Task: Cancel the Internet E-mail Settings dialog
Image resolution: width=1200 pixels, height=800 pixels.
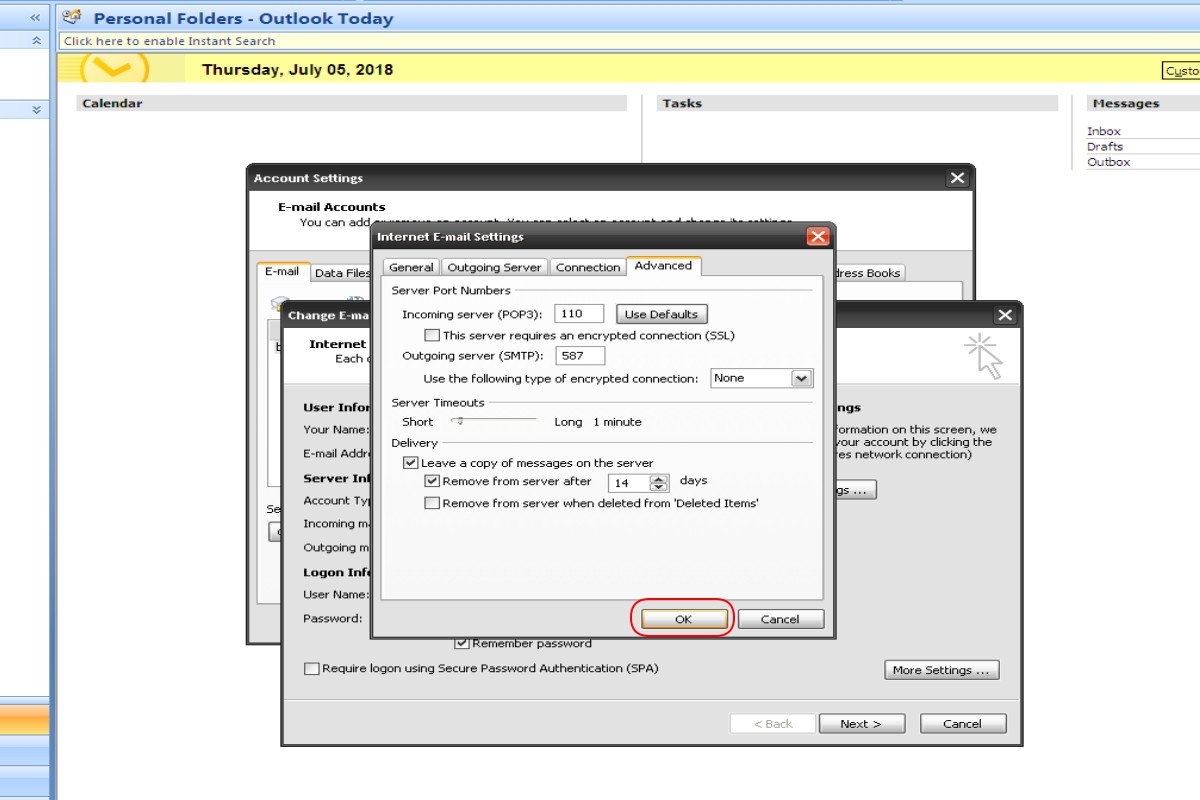Action: click(780, 619)
